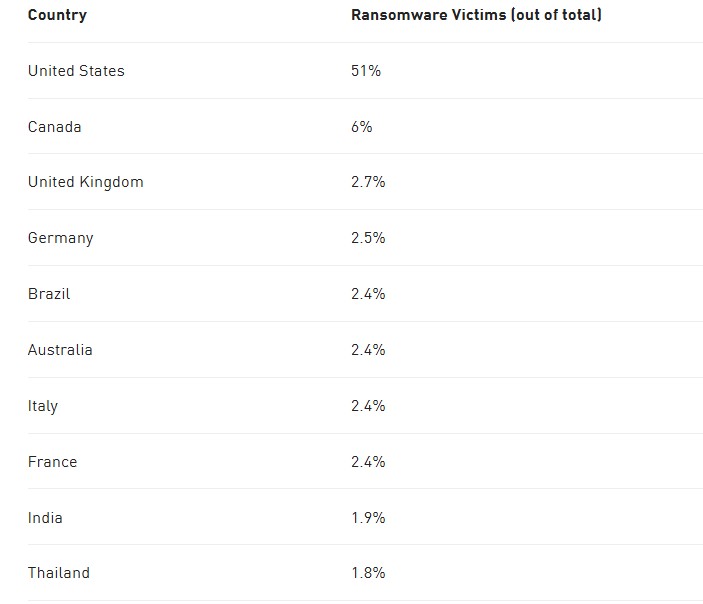
Task: Click the India row label
Action: pos(45,518)
